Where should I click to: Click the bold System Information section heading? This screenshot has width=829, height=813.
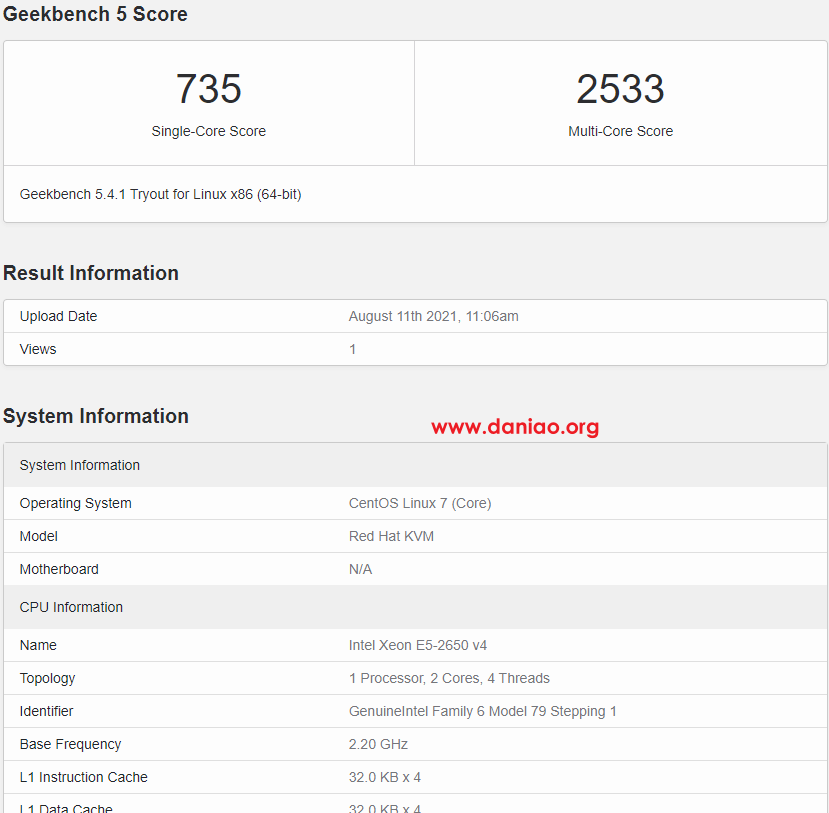(96, 416)
